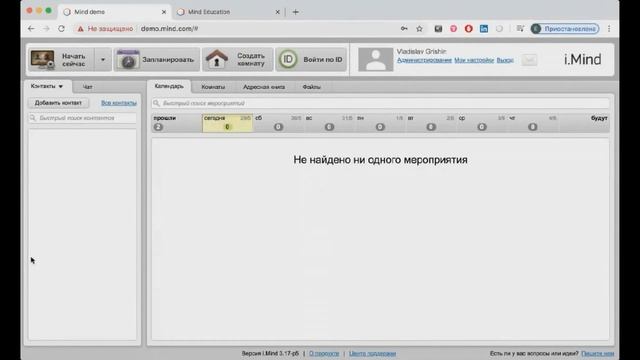Viewport: 640px width, 360px height.
Task: Open the 'Администрирование' link
Action: click(424, 60)
